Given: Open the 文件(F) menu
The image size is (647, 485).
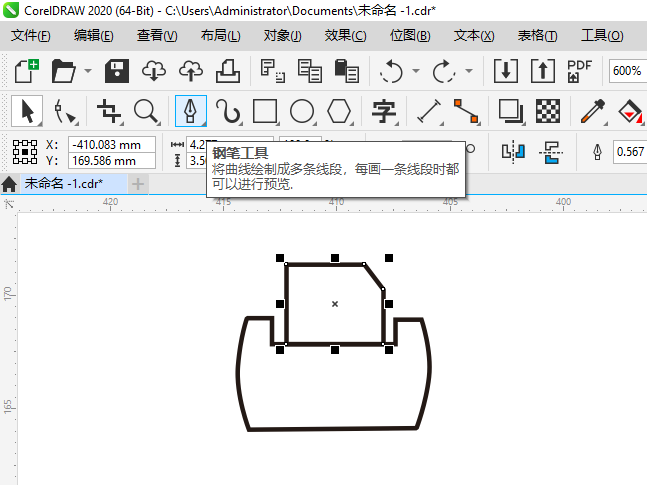Looking at the screenshot, I should (x=31, y=36).
